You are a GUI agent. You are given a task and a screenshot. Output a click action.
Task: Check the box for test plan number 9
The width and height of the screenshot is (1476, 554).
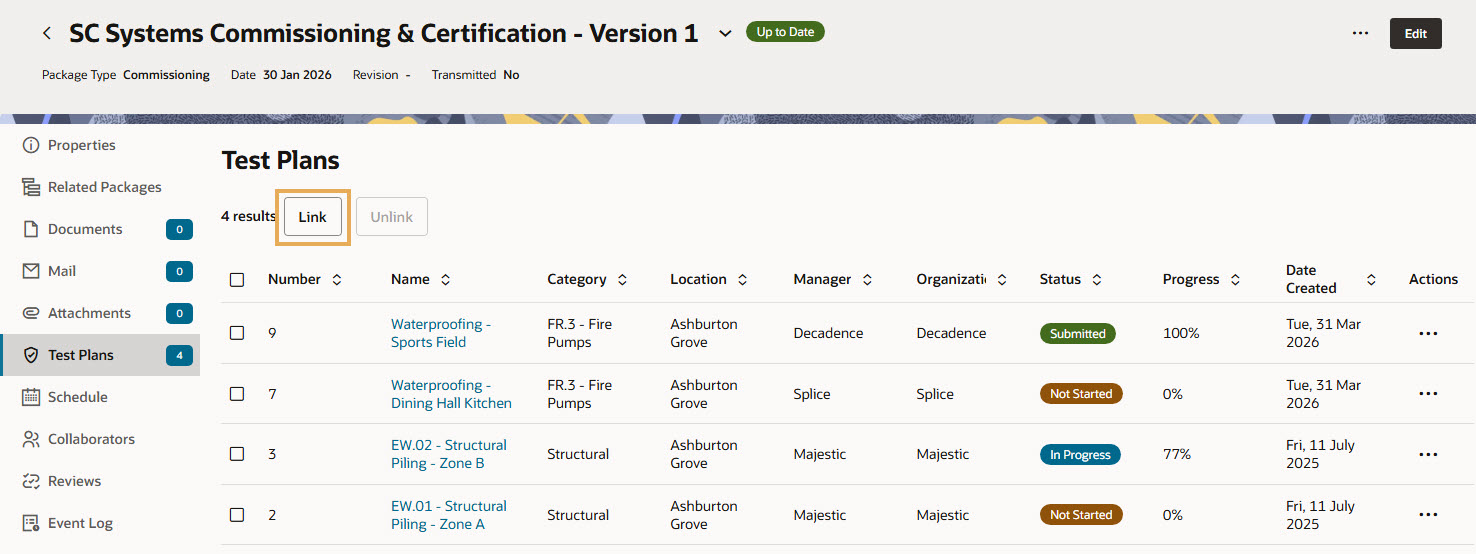point(237,333)
